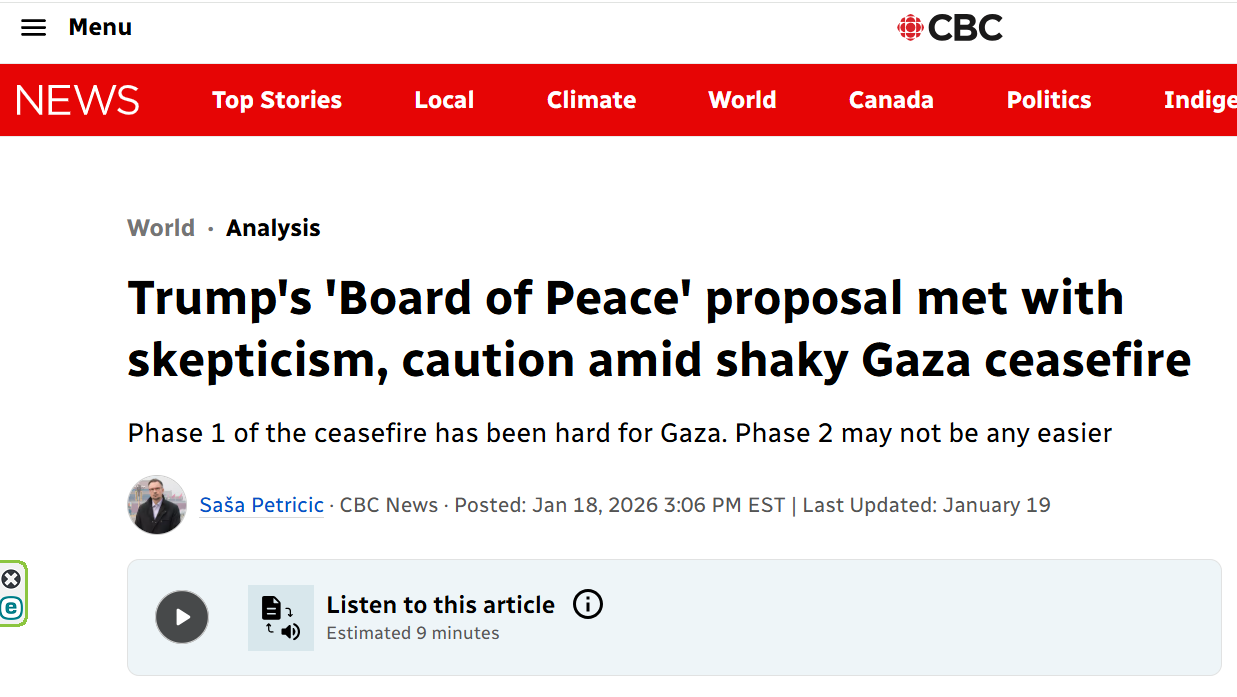This screenshot has height=697, width=1237.
Task: Select the Canada tab in the navbar
Action: (x=890, y=100)
